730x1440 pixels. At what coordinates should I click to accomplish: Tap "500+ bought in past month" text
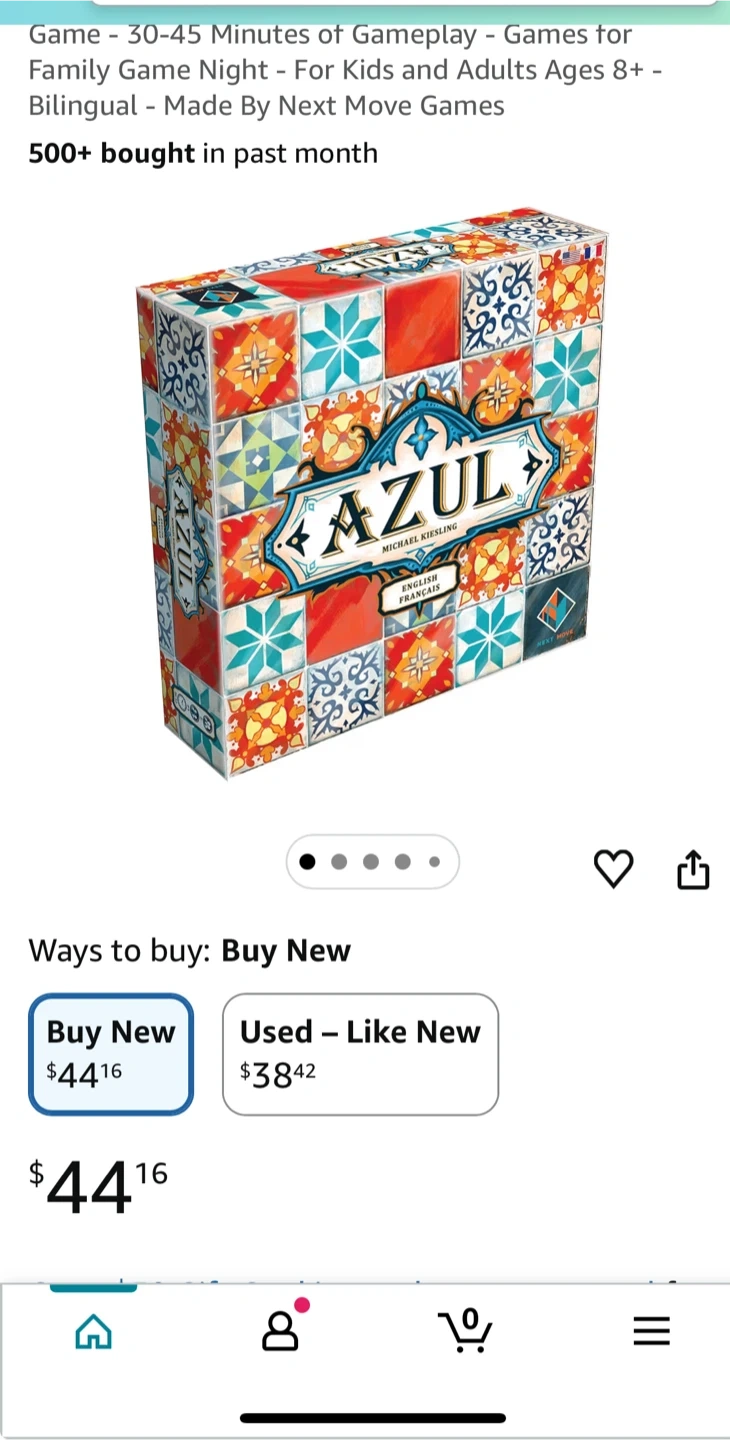(x=203, y=153)
